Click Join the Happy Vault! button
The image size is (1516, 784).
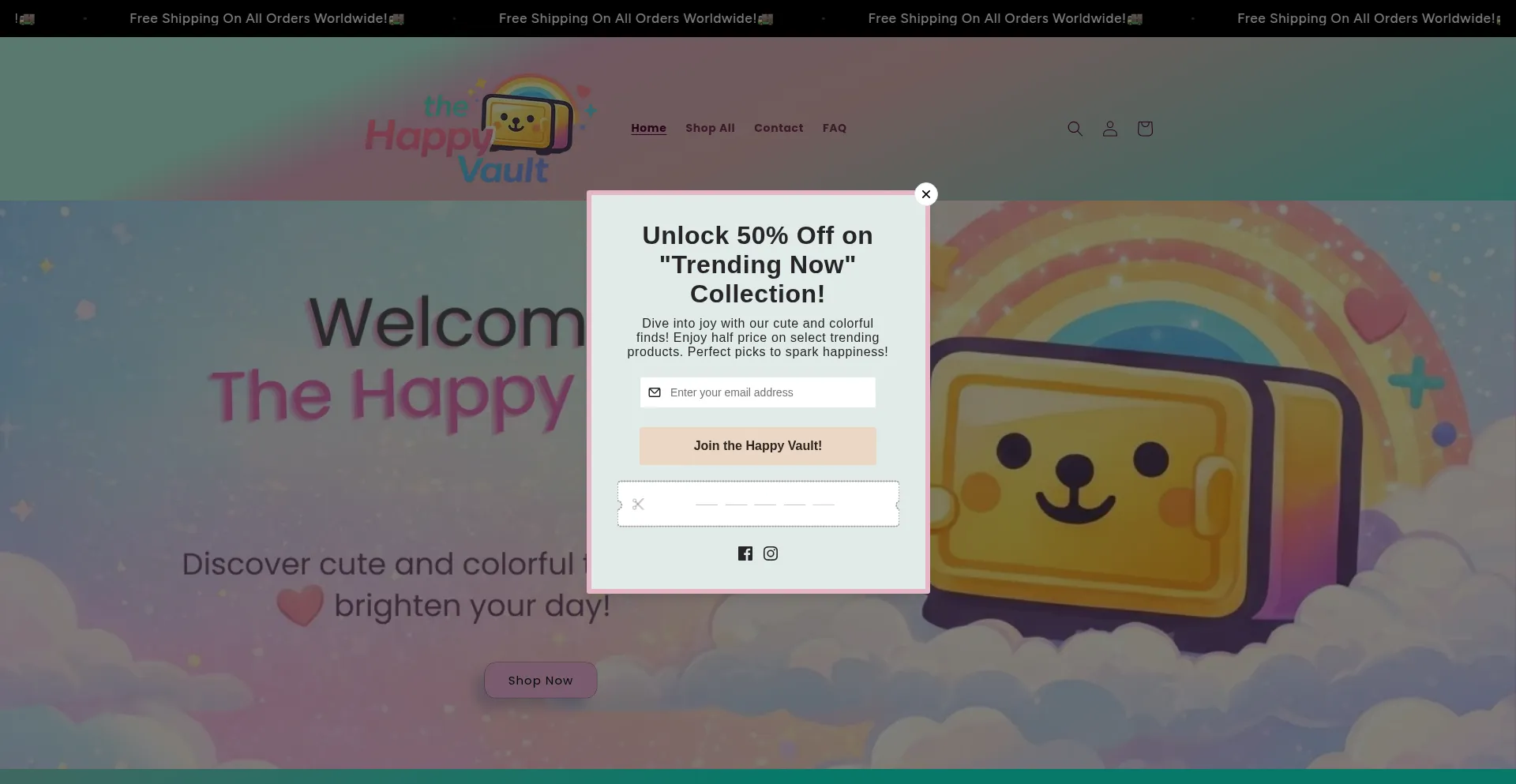(x=758, y=446)
